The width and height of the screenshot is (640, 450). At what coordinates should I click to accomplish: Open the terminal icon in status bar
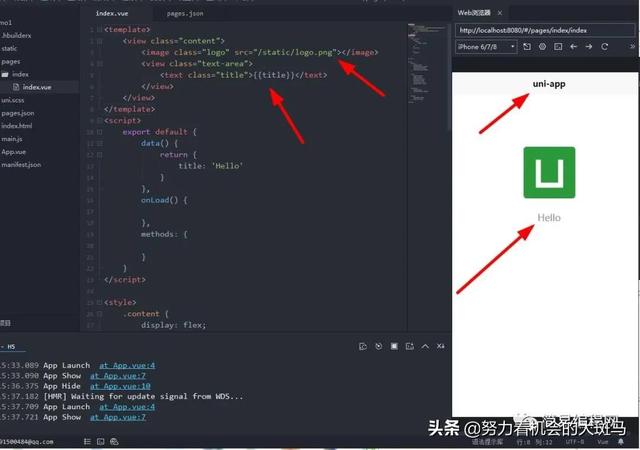(x=100, y=441)
